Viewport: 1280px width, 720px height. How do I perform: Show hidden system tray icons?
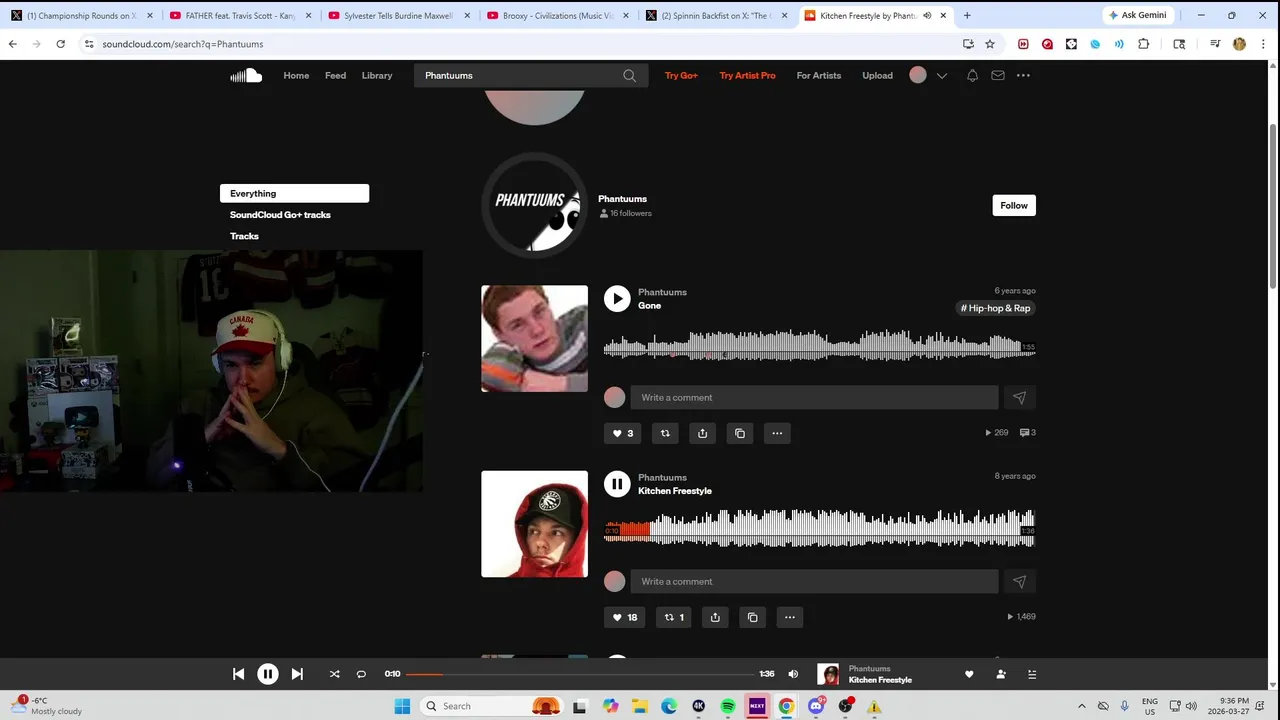[x=1080, y=706]
